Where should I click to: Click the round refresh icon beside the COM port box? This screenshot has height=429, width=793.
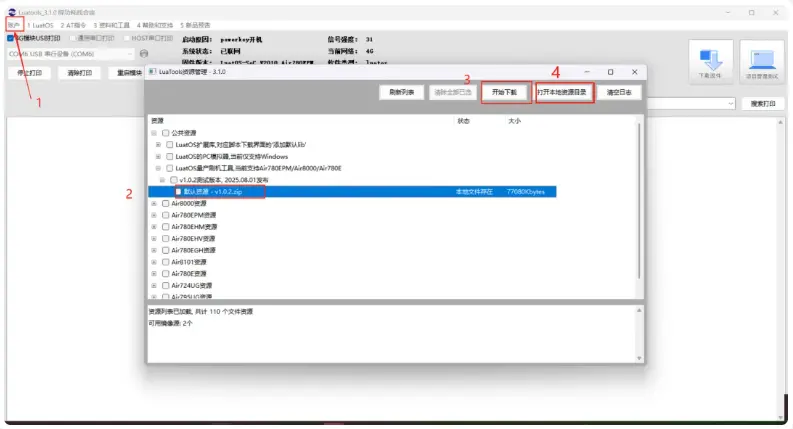[x=144, y=54]
